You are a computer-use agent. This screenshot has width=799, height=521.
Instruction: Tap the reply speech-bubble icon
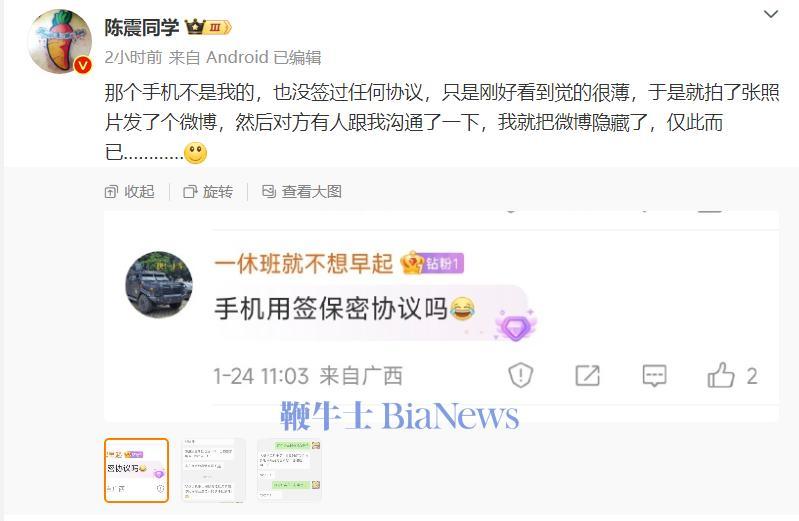[654, 376]
